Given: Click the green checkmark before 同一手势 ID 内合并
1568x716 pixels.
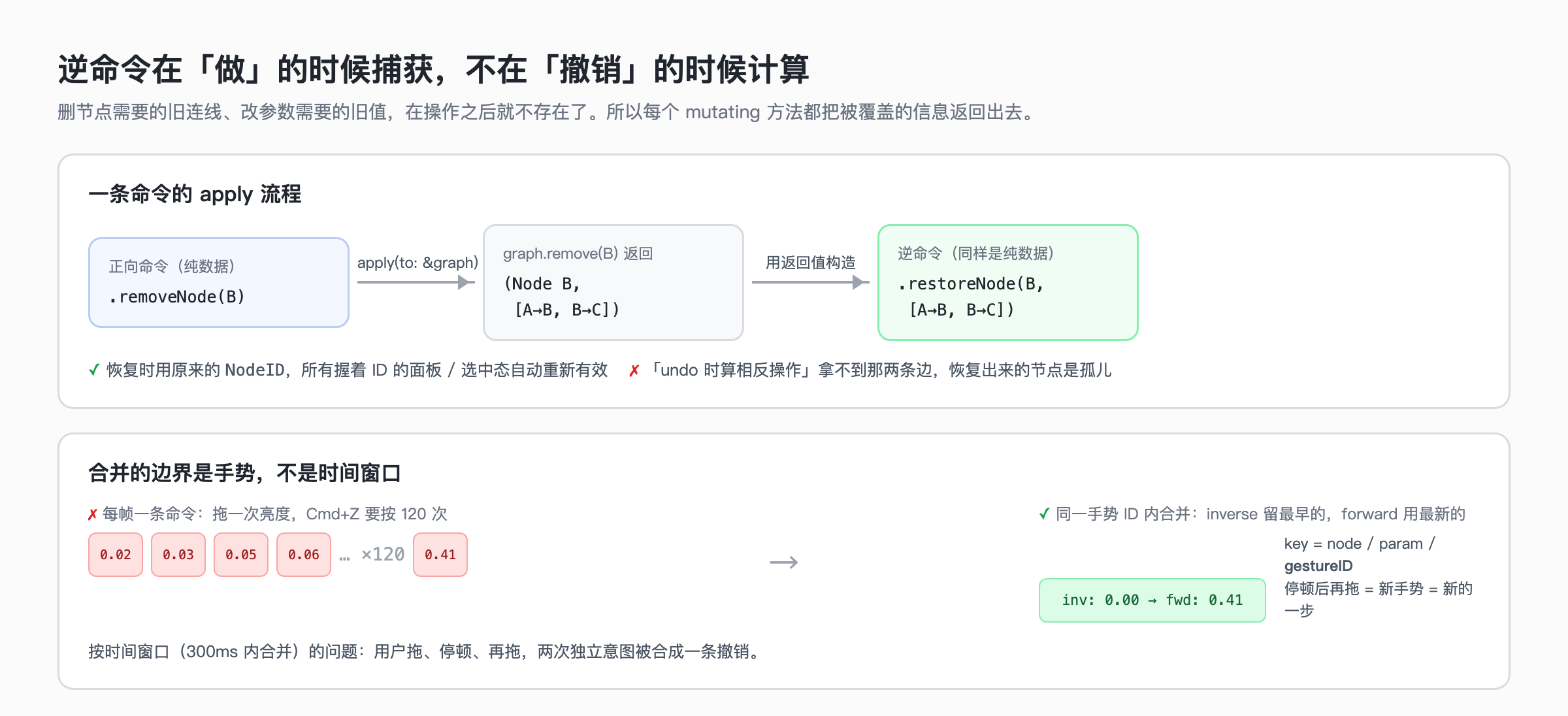Looking at the screenshot, I should click(1044, 514).
